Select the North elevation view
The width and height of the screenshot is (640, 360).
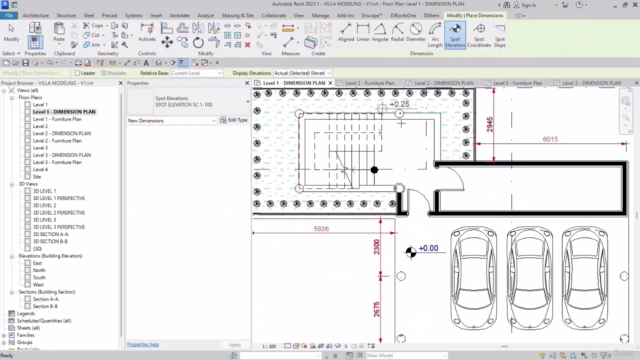[39, 270]
